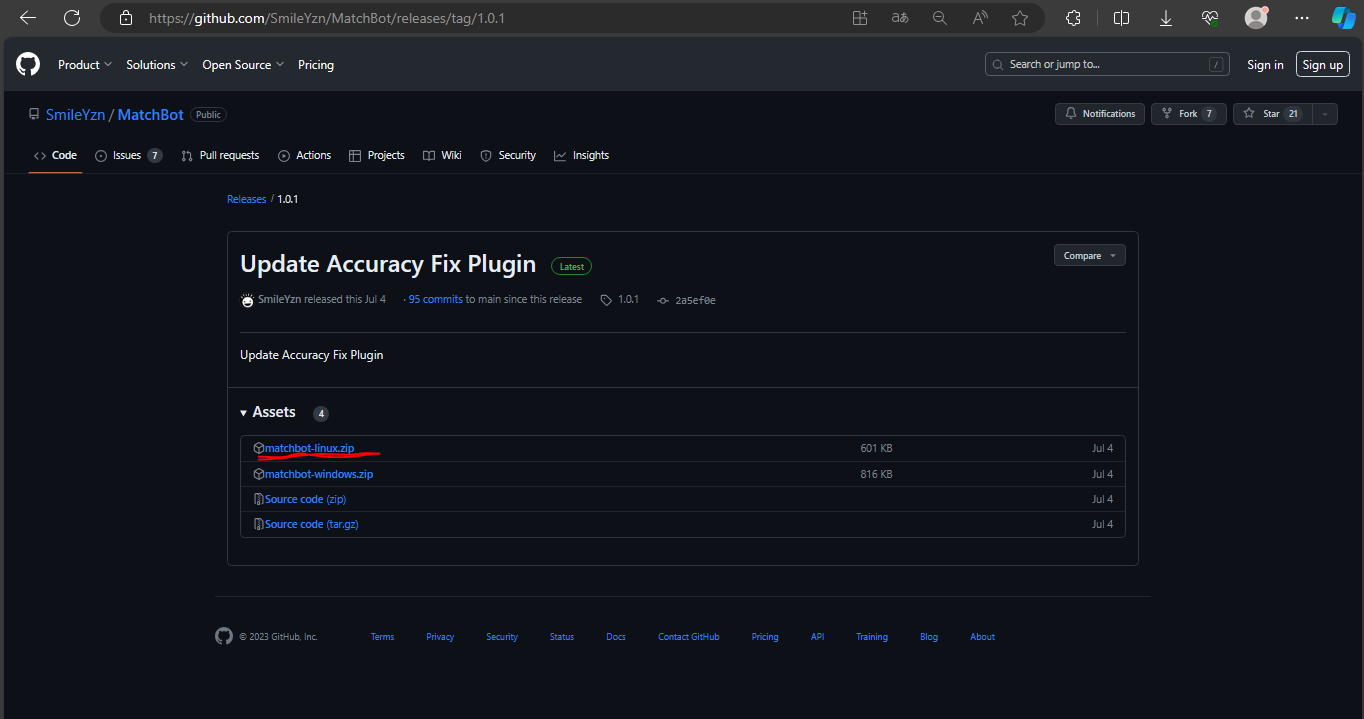Click the GitHub footer logo
This screenshot has height=719, width=1364.
point(224,636)
